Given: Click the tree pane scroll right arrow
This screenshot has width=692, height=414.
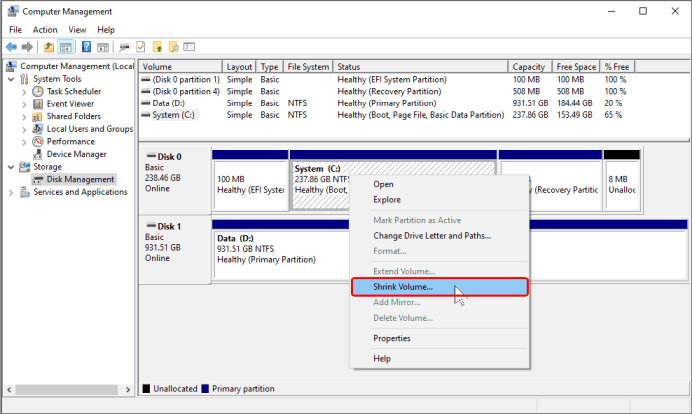Looking at the screenshot, I should [128, 390].
